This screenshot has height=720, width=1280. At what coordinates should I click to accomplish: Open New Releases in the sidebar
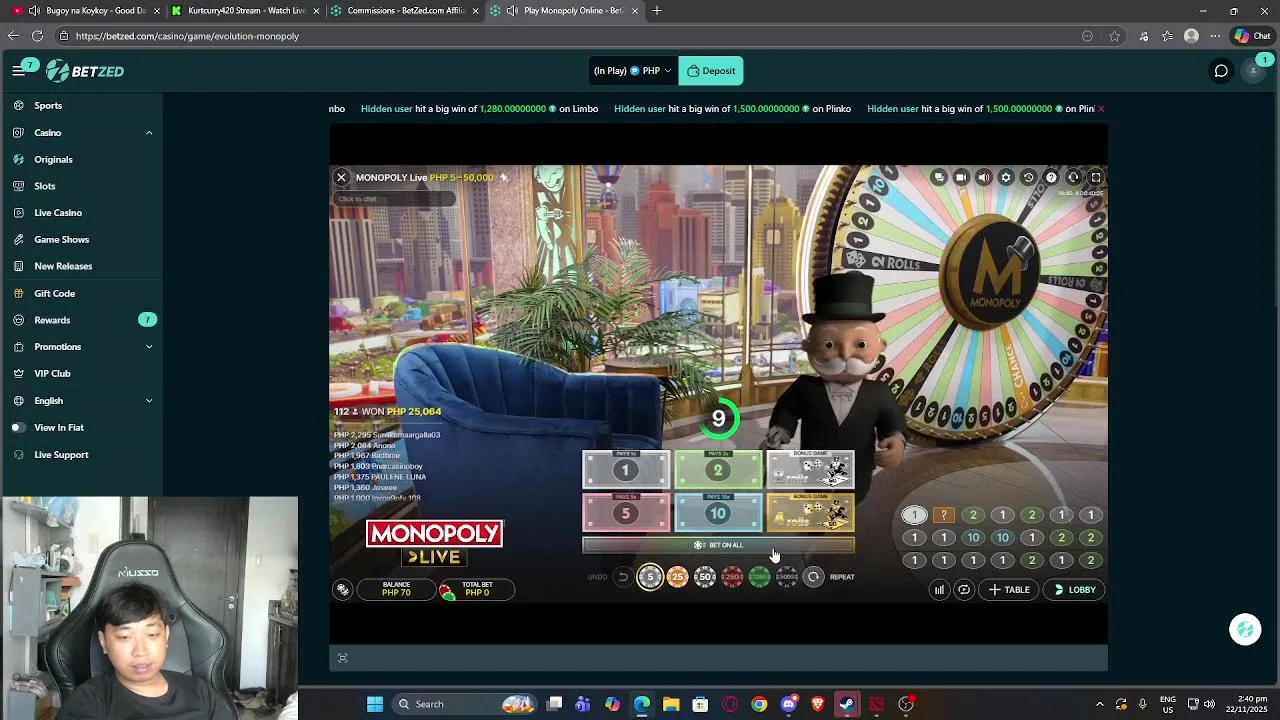coord(63,266)
